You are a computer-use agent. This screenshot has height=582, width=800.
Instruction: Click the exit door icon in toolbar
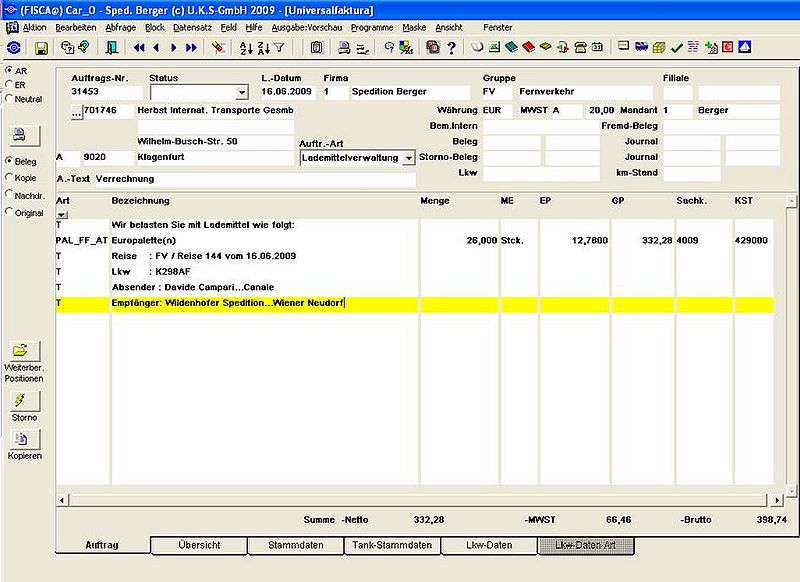click(111, 48)
